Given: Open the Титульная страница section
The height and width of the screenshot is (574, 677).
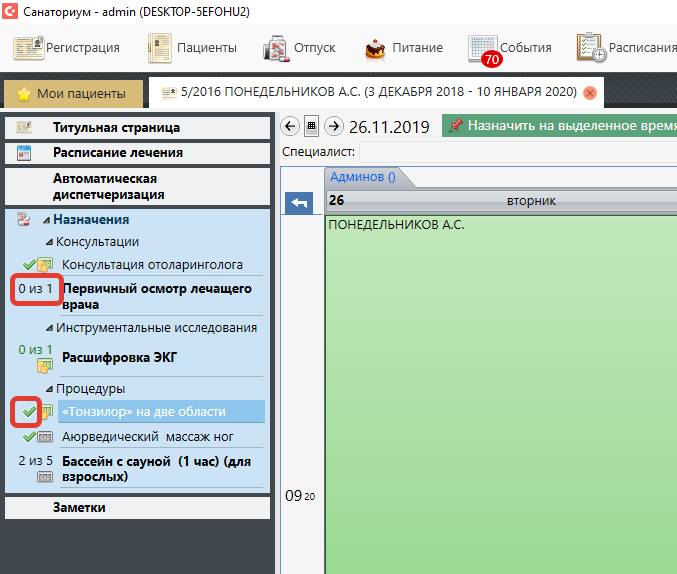Looking at the screenshot, I should pyautogui.click(x=116, y=128).
